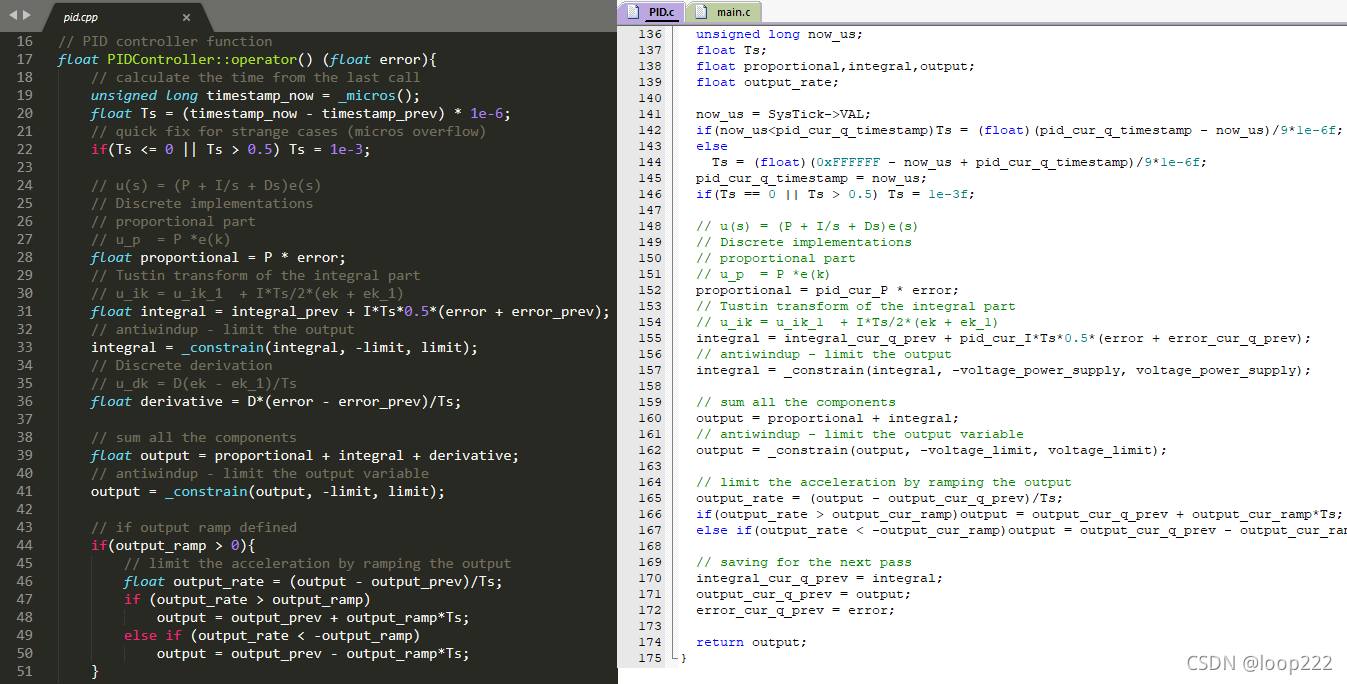Click the 'micros overflow' quick fix comment

288,131
